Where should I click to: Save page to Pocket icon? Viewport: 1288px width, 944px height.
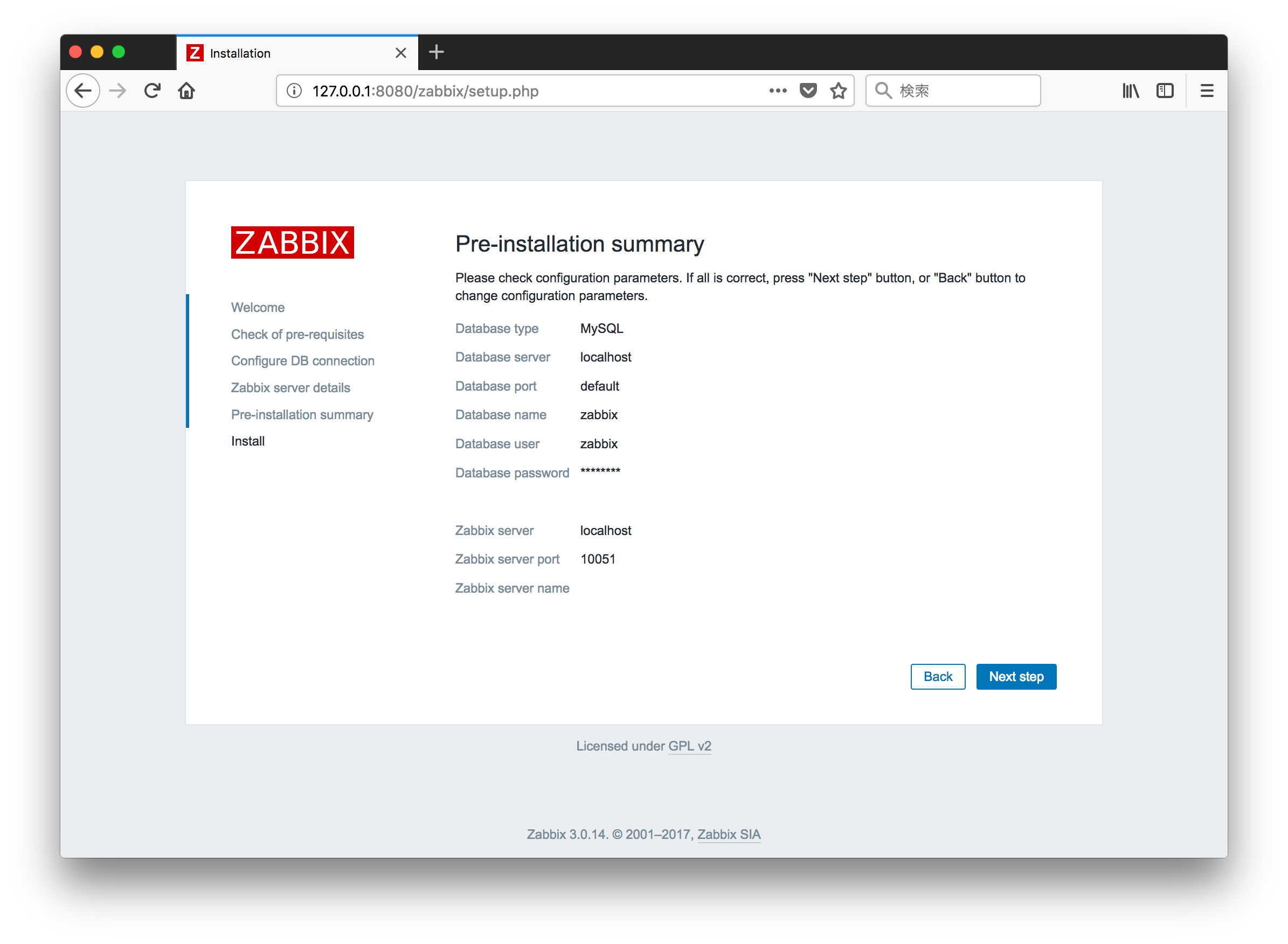pyautogui.click(x=808, y=91)
